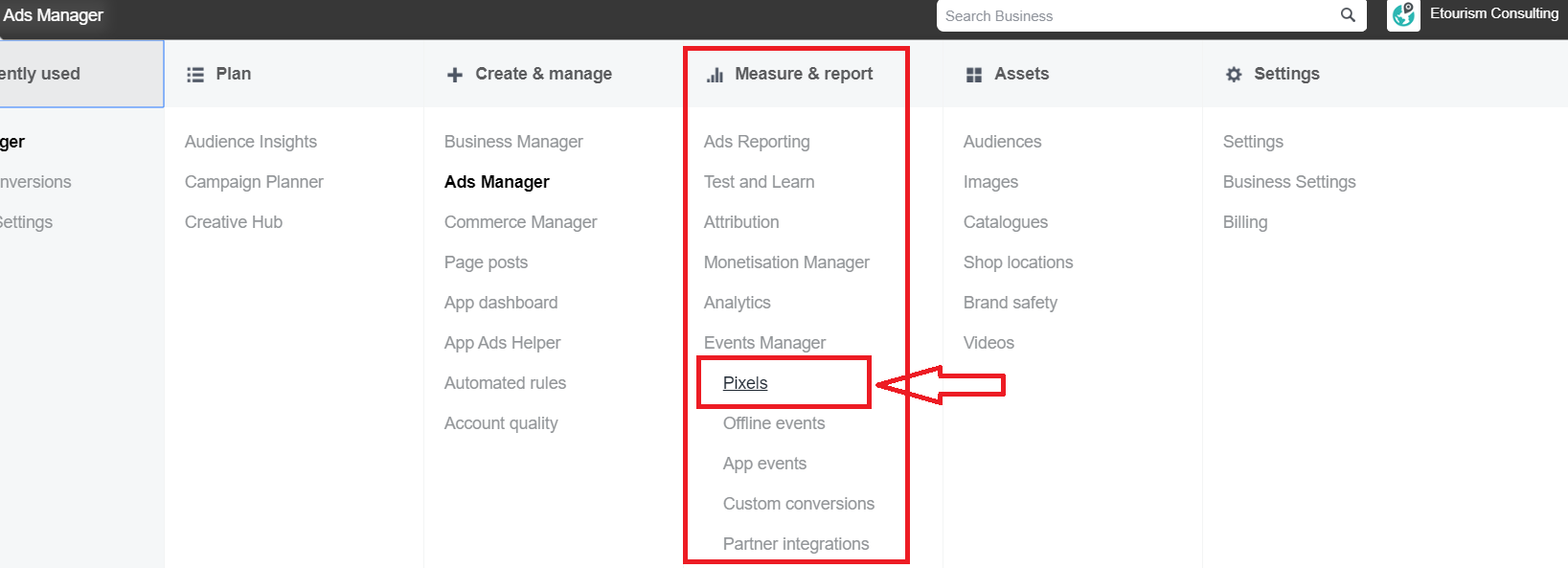The height and width of the screenshot is (568, 1568).
Task: Open Business Settings
Action: [1289, 182]
